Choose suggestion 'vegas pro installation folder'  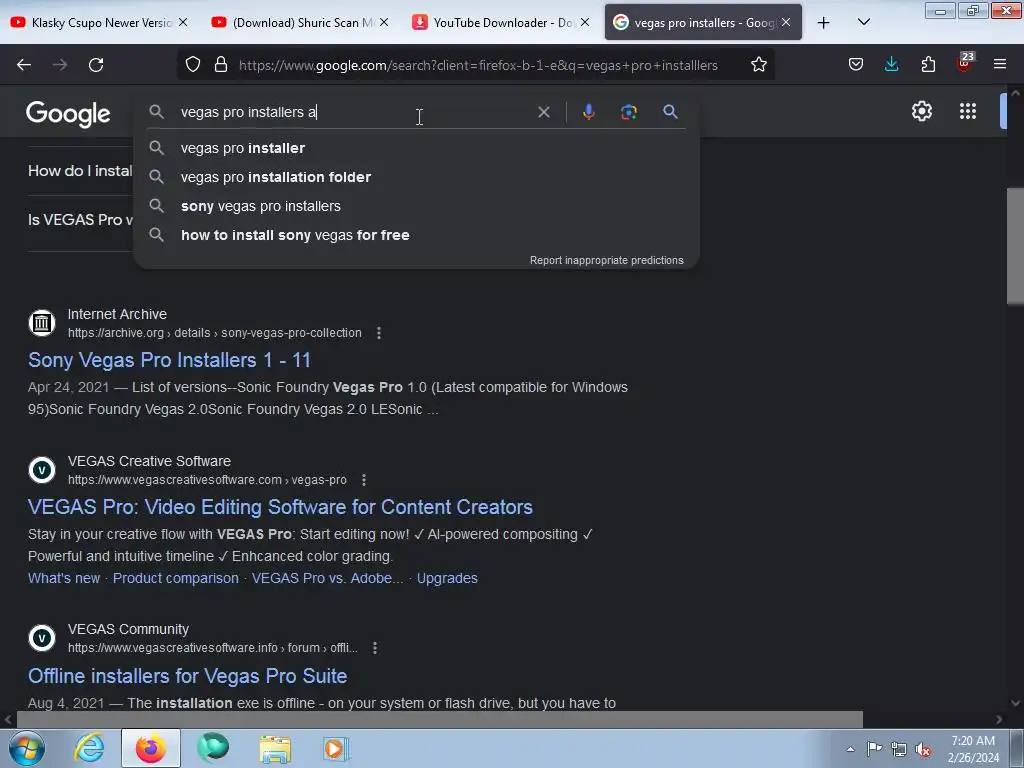417,177
